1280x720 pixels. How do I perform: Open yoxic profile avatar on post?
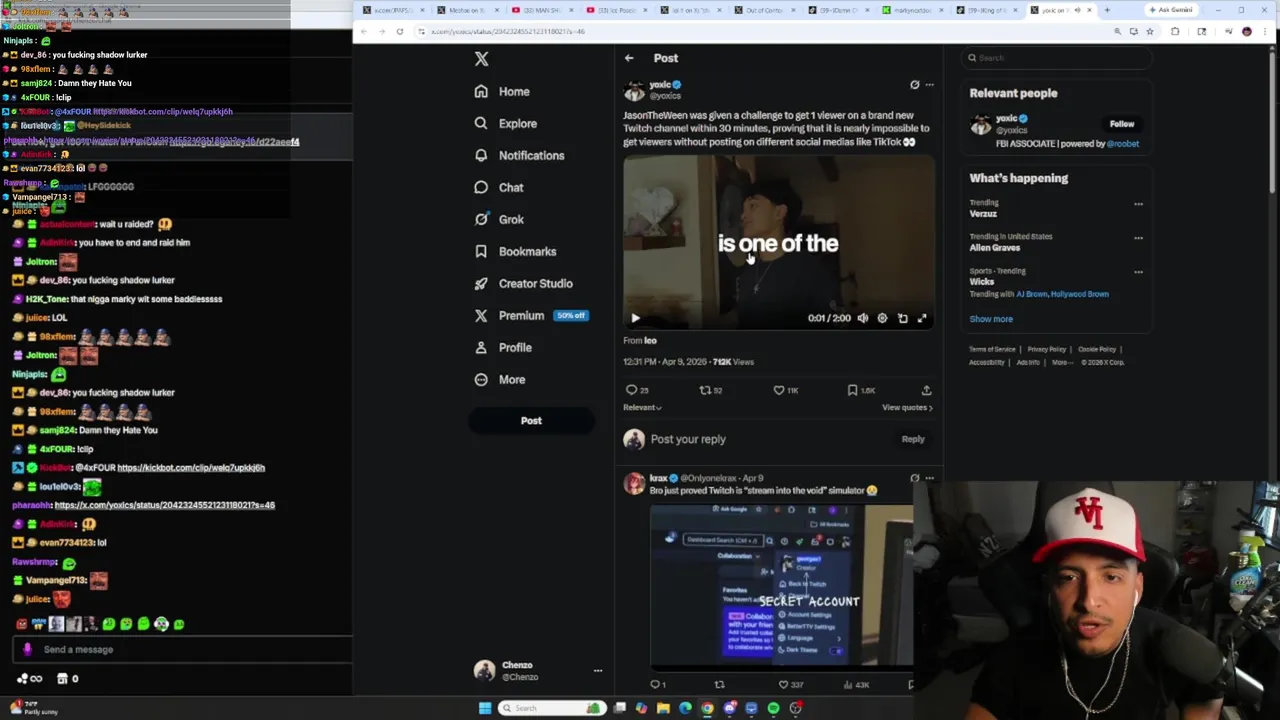point(634,92)
